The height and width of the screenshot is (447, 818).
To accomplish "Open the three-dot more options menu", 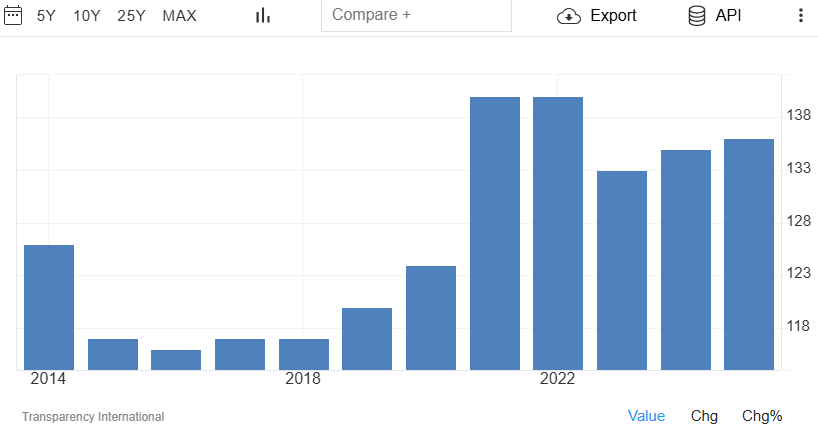I will click(x=800, y=15).
